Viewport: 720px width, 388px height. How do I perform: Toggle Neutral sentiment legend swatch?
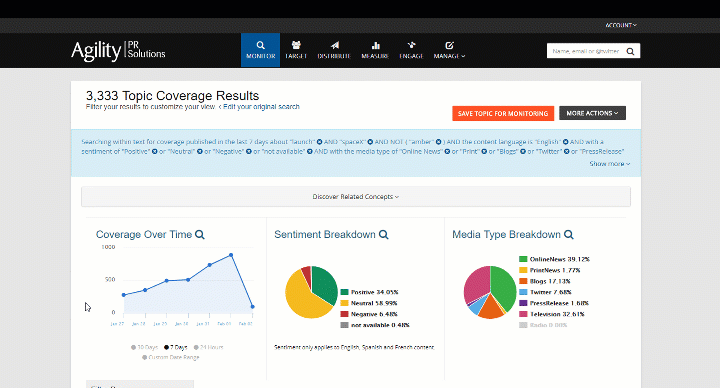click(x=344, y=303)
